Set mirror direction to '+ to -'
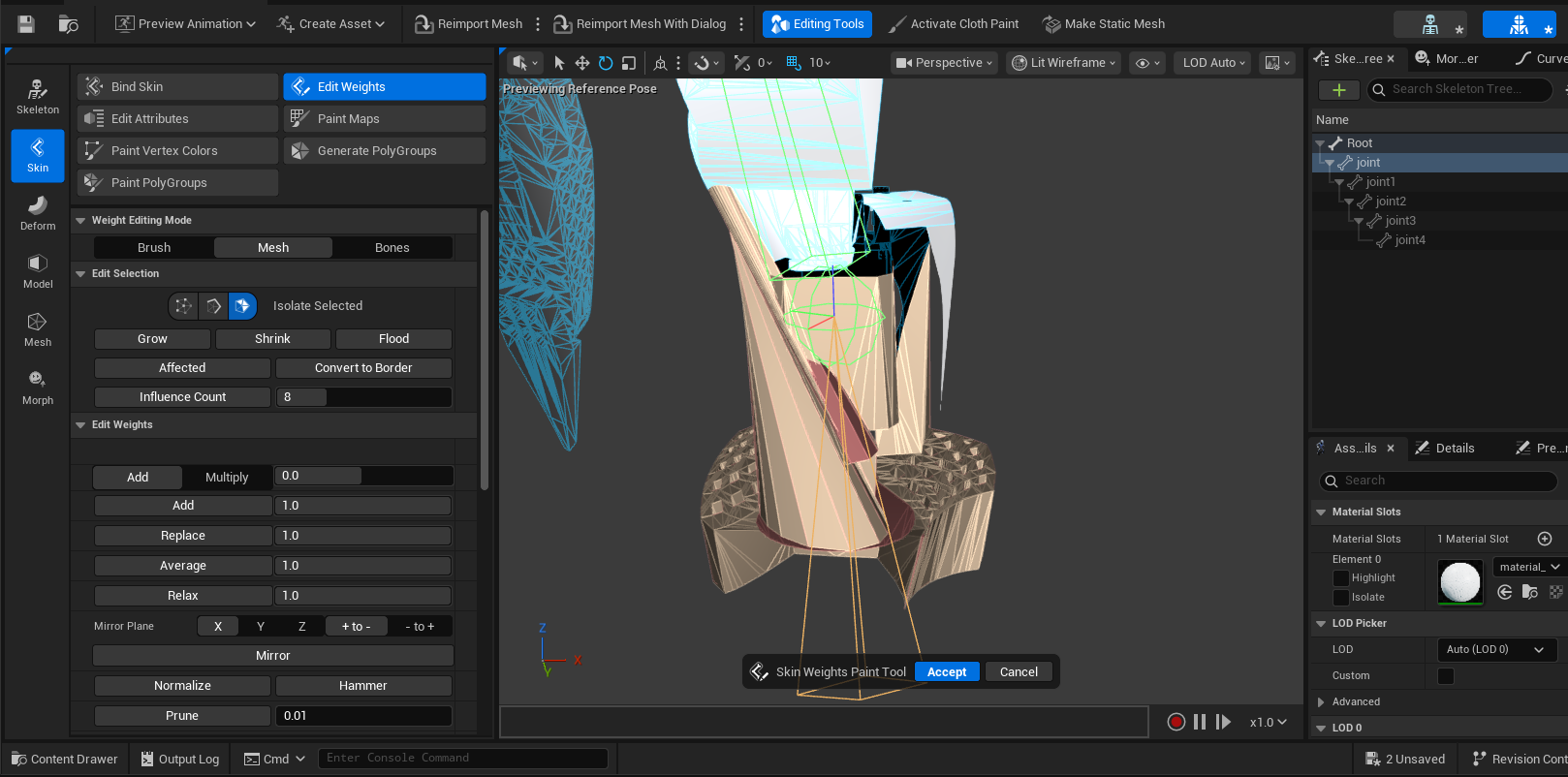Image resolution: width=1568 pixels, height=777 pixels. [356, 627]
